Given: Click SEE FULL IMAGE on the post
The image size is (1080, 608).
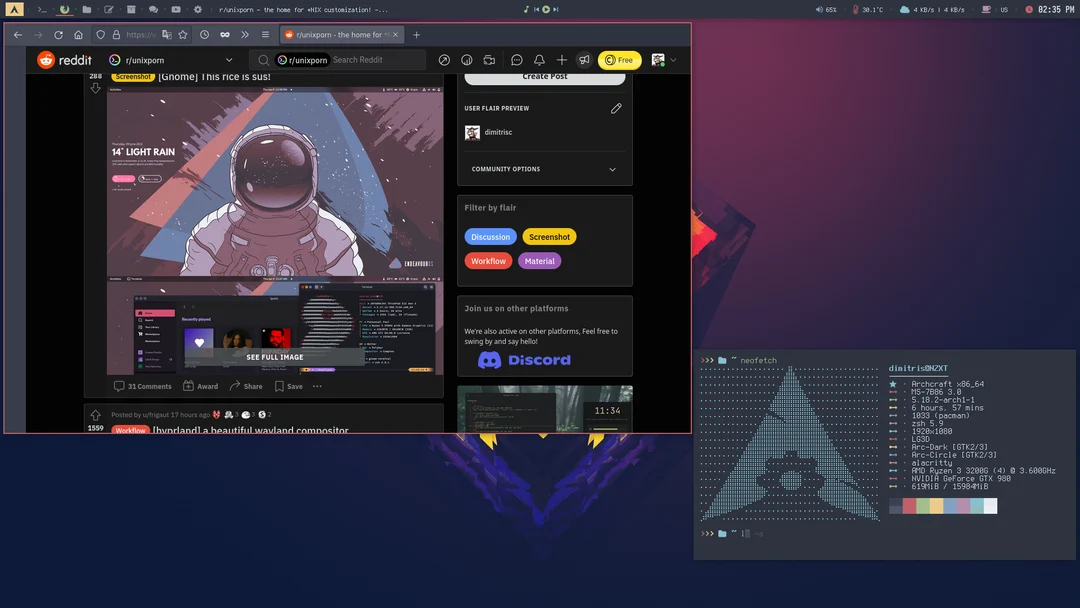Looking at the screenshot, I should pyautogui.click(x=274, y=356).
